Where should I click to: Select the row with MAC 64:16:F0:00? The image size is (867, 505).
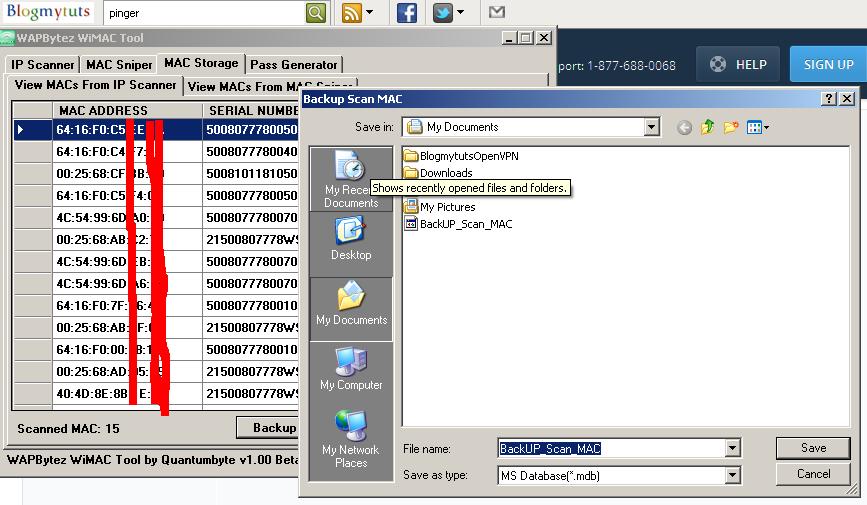156,350
